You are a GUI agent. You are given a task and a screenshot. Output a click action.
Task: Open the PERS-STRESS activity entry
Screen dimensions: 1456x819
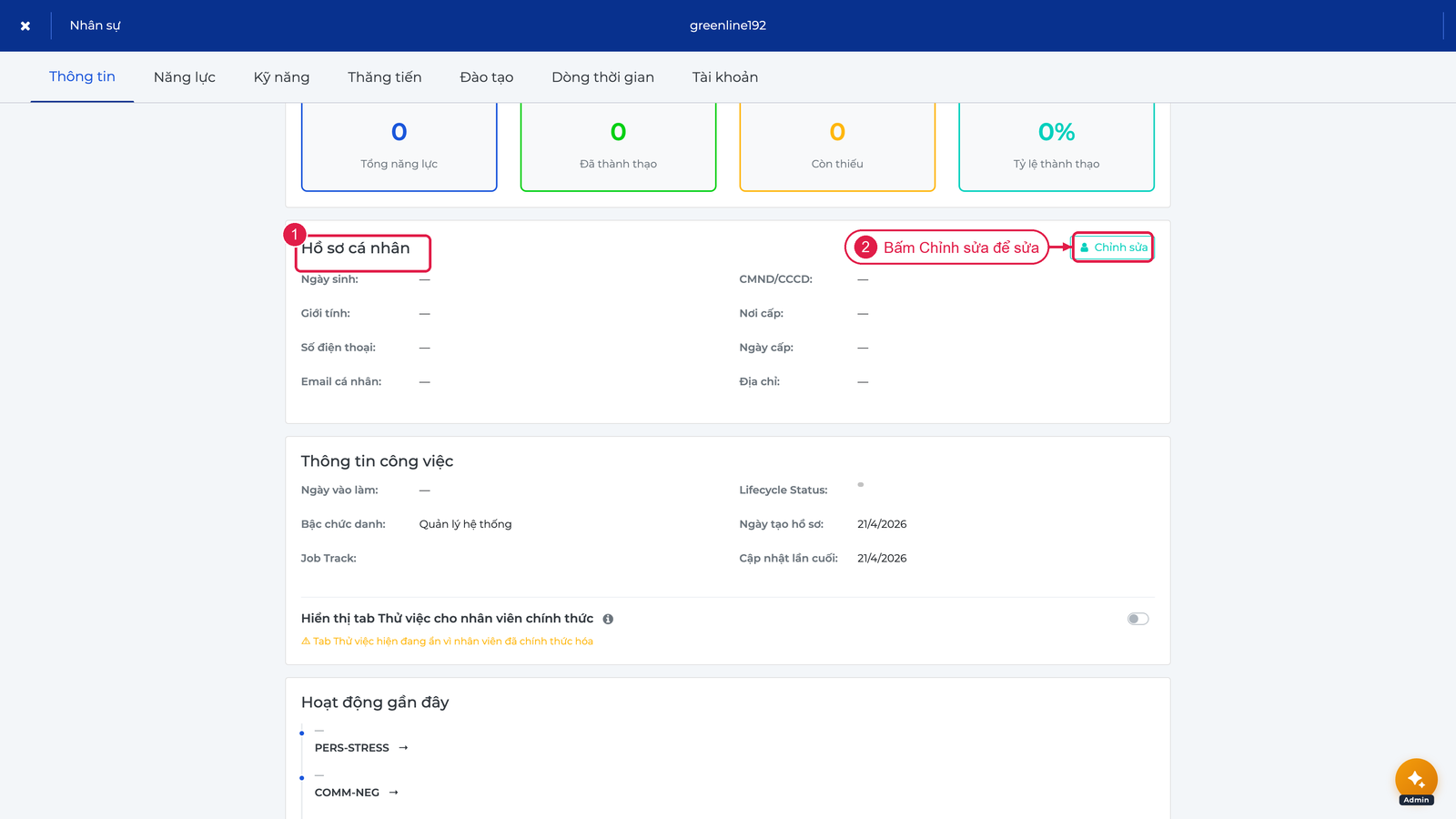352,748
